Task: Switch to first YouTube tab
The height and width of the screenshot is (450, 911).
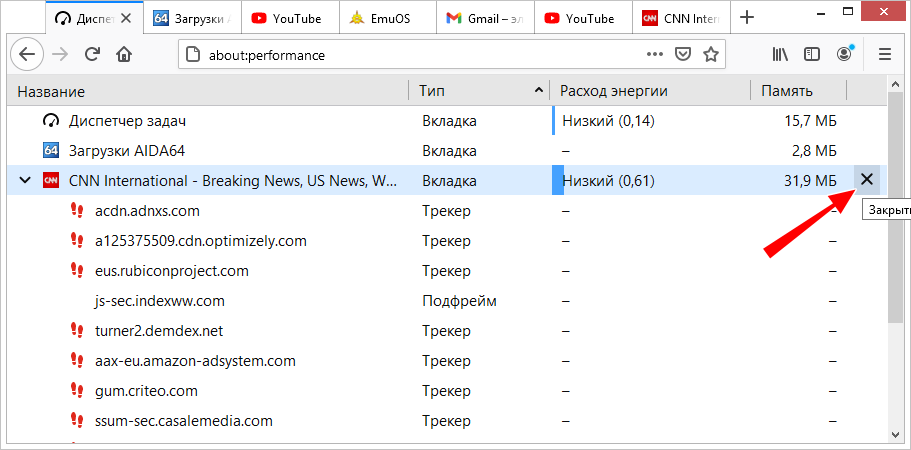Action: point(290,19)
